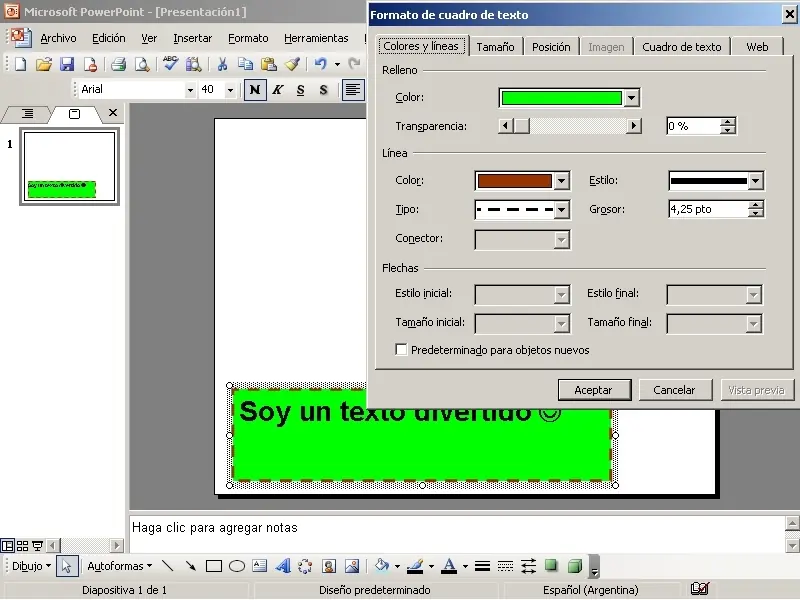Screen dimensions: 800x600
Task: Open the Undo history dropdown arrow
Action: [337, 64]
